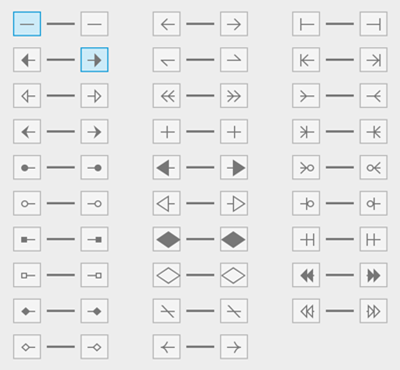
Task: Pick the crow's foot many end endpoint
Action: [x=373, y=96]
